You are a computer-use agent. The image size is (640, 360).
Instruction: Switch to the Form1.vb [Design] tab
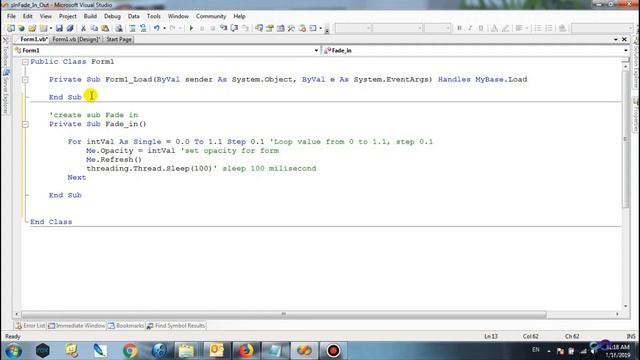coord(76,40)
